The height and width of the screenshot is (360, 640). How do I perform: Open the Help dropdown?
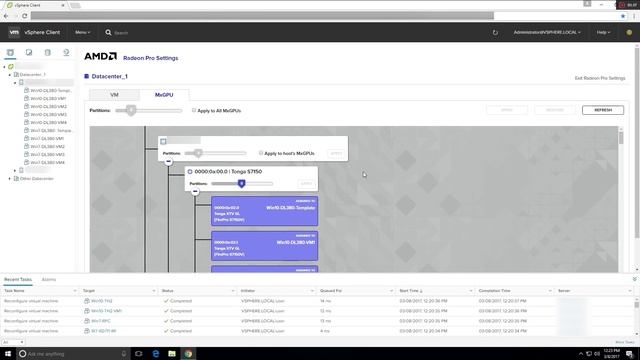point(603,32)
